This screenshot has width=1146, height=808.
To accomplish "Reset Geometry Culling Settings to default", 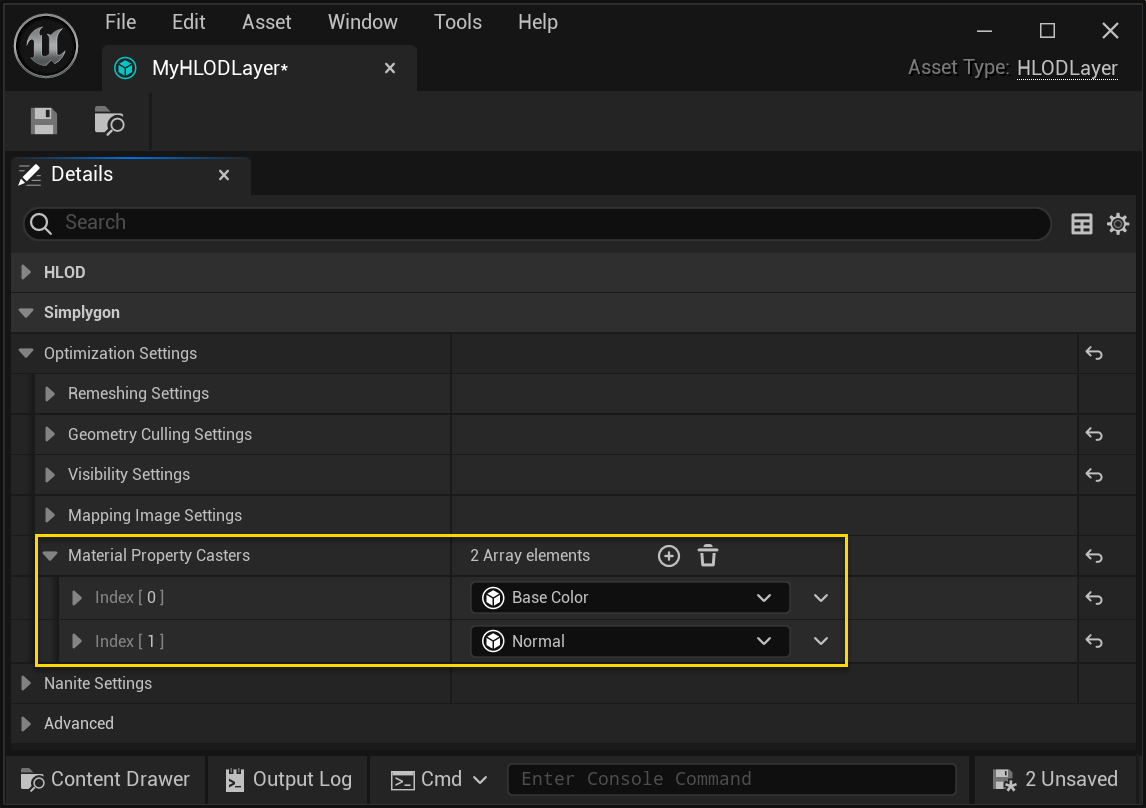I will click(1094, 434).
